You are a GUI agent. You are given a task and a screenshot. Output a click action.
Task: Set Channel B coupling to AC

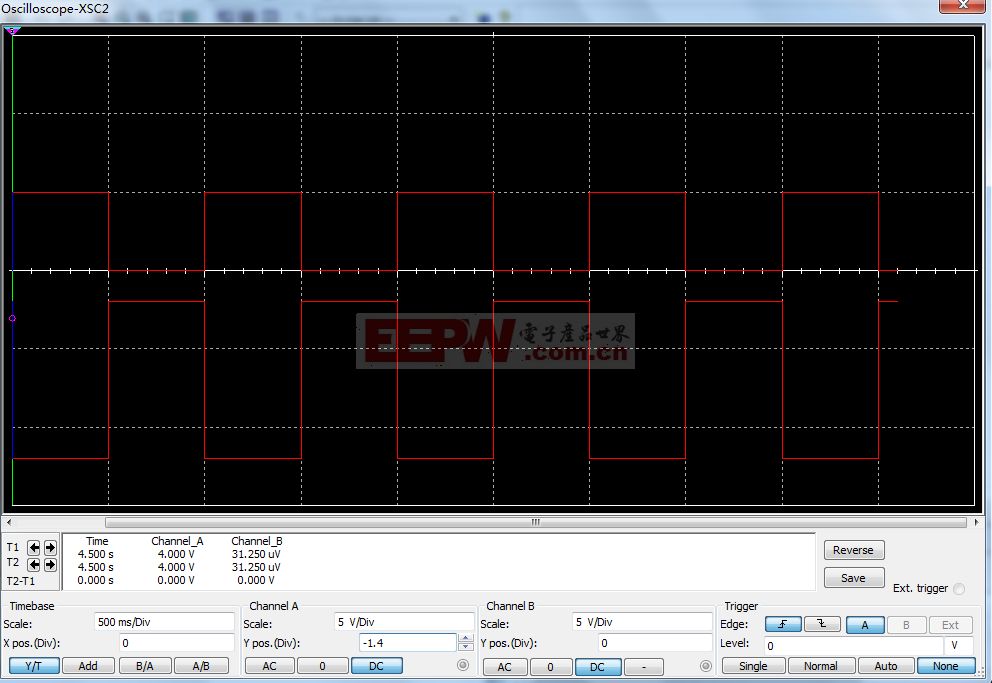point(504,667)
